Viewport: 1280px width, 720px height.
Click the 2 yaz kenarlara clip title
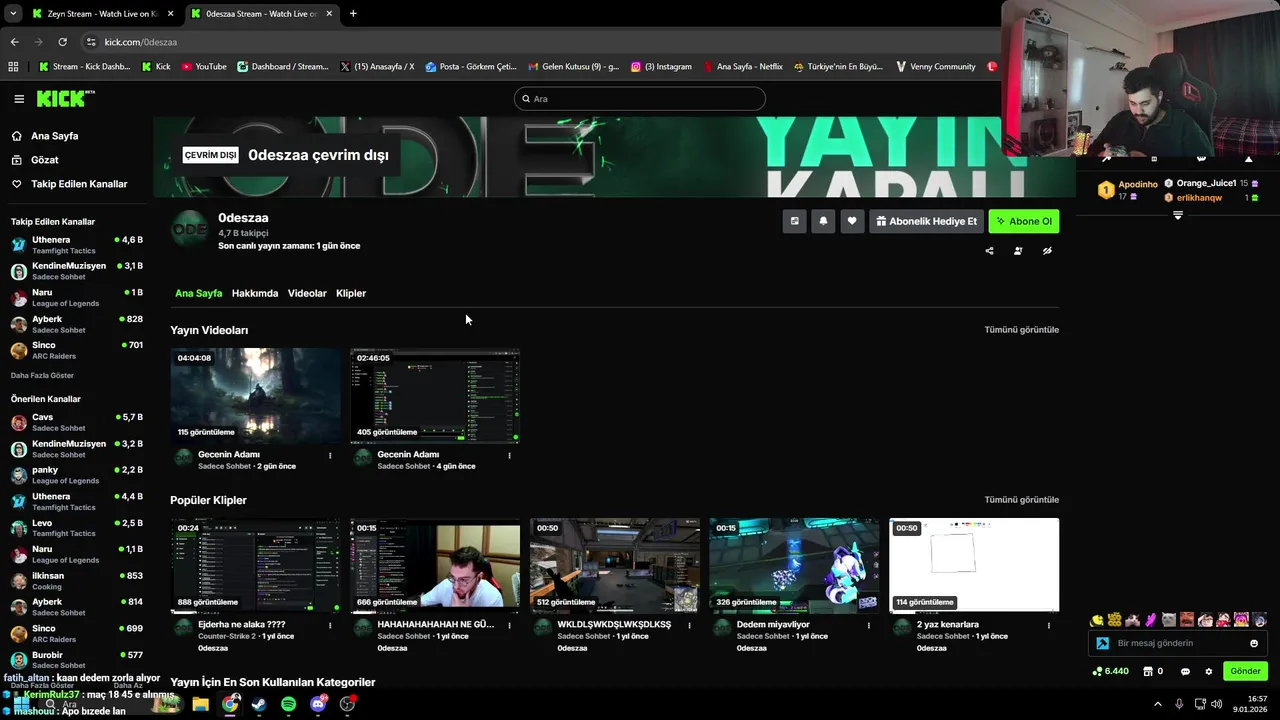948,624
